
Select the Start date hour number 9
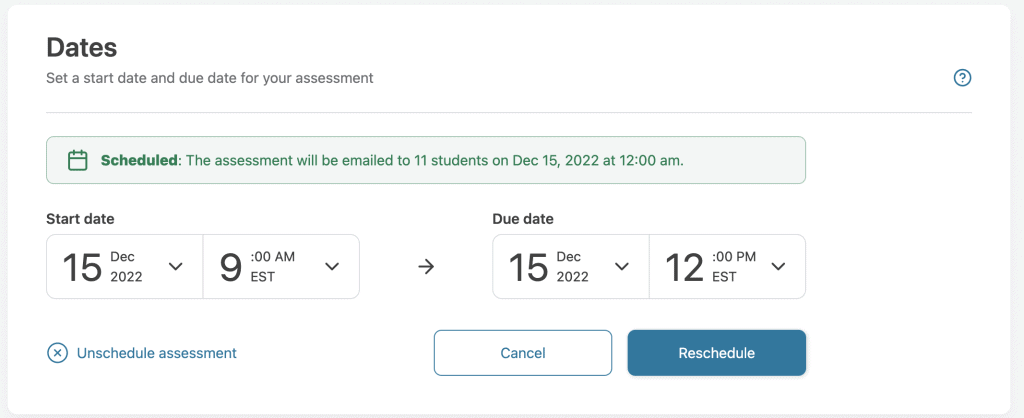[231, 267]
